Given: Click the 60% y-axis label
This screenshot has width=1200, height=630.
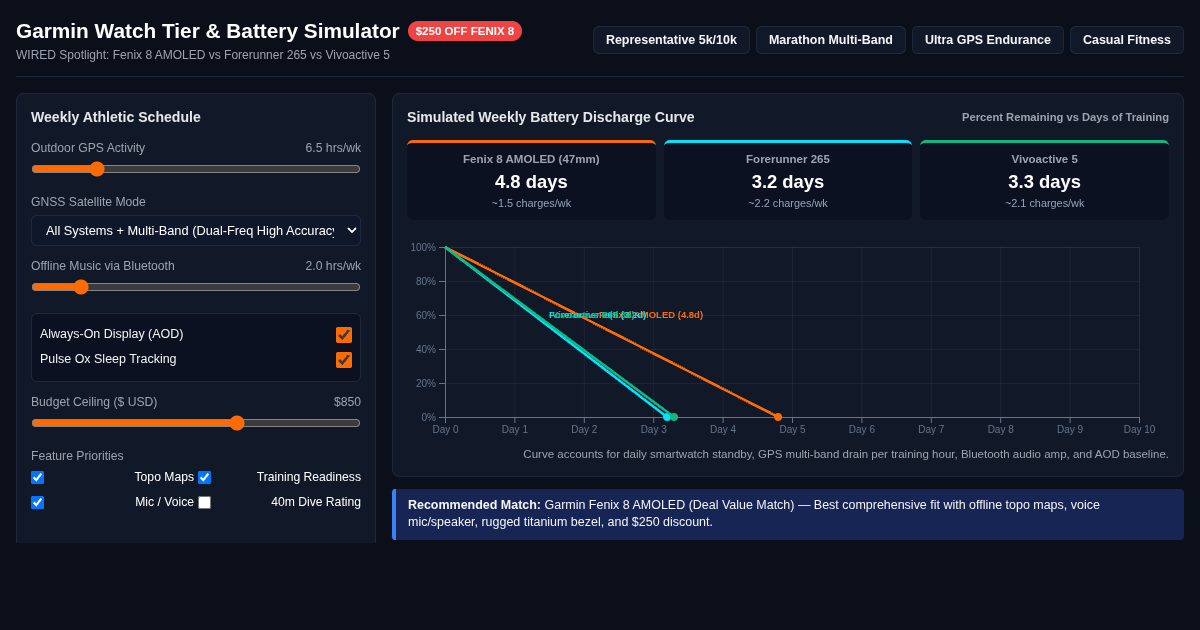Looking at the screenshot, I should click(x=426, y=315).
